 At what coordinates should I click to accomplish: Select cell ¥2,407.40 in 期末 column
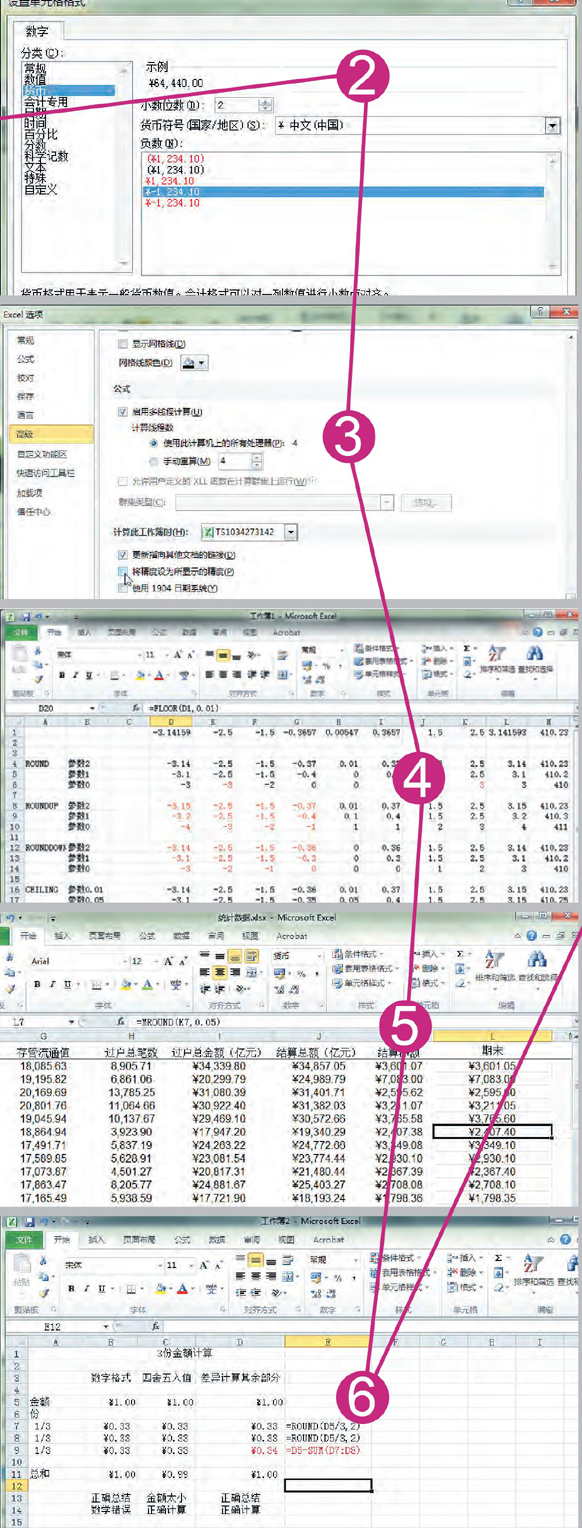[492, 1131]
